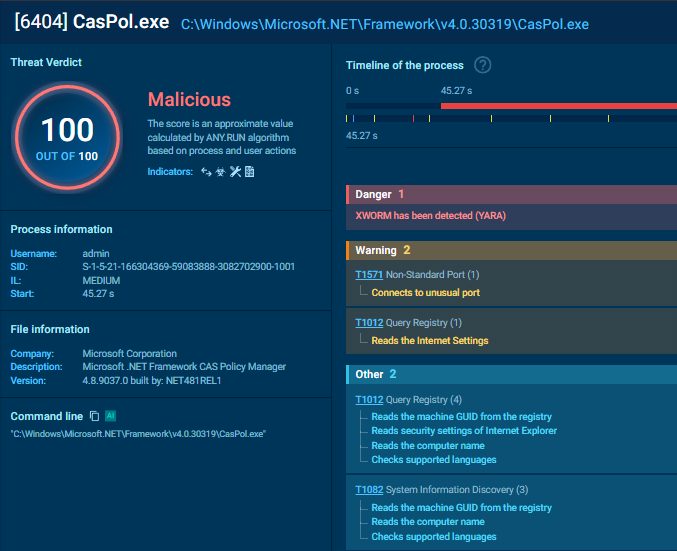Copy the command line with the copy icon

(x=94, y=416)
